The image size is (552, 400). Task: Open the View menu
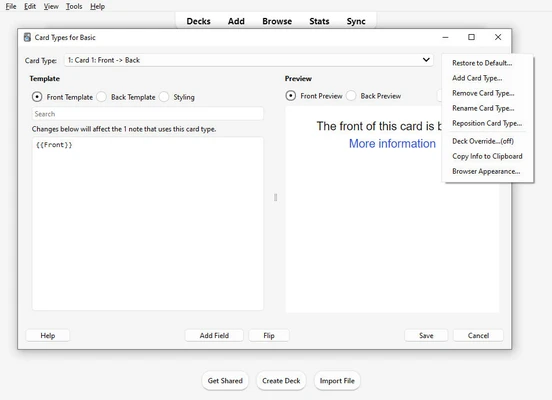51,6
